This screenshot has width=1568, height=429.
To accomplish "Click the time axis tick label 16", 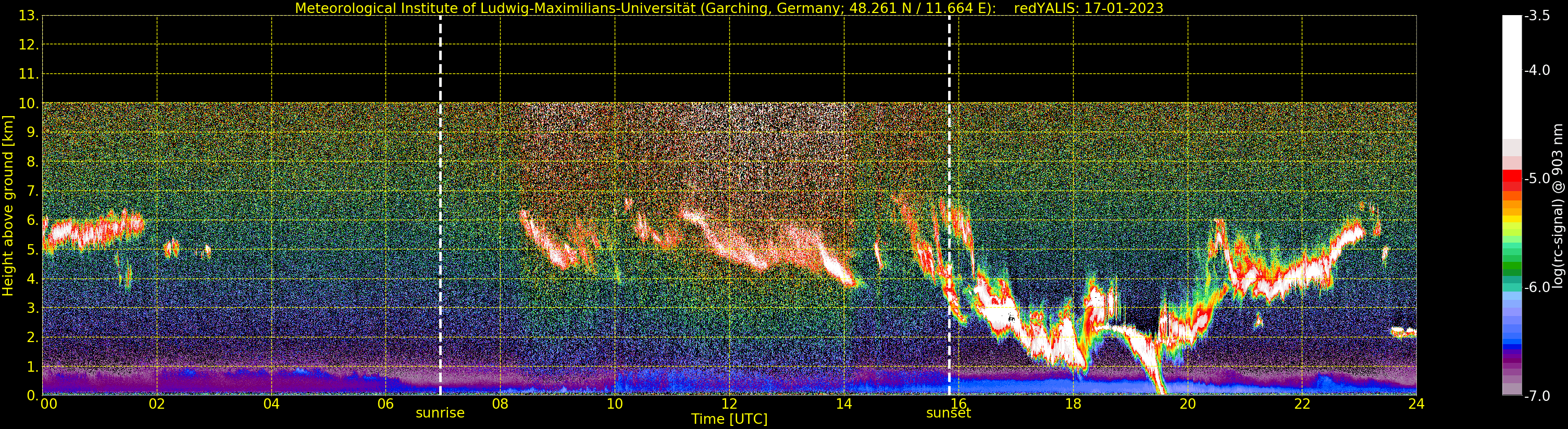I will (x=959, y=404).
